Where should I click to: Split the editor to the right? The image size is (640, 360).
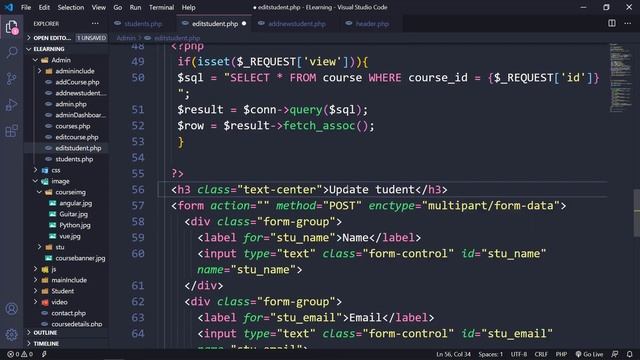coord(611,23)
